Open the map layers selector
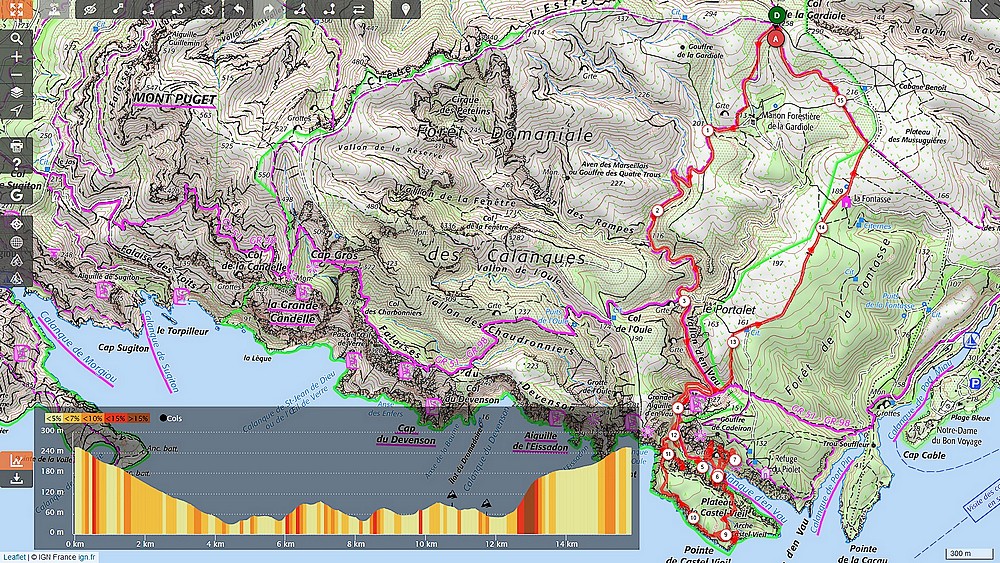The width and height of the screenshot is (1000, 563). [x=16, y=92]
